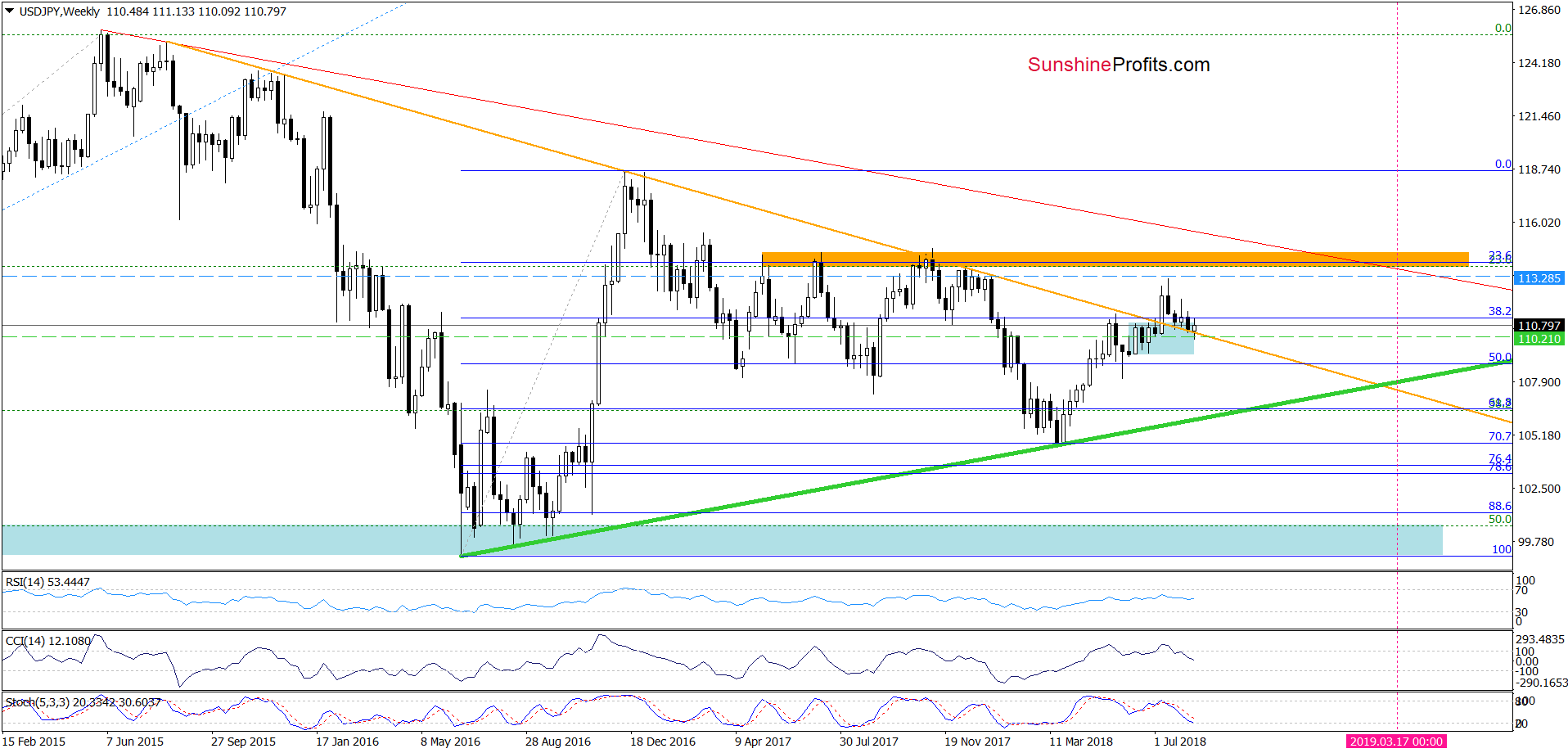Click the small blue consolidation box near 110

1161,338
